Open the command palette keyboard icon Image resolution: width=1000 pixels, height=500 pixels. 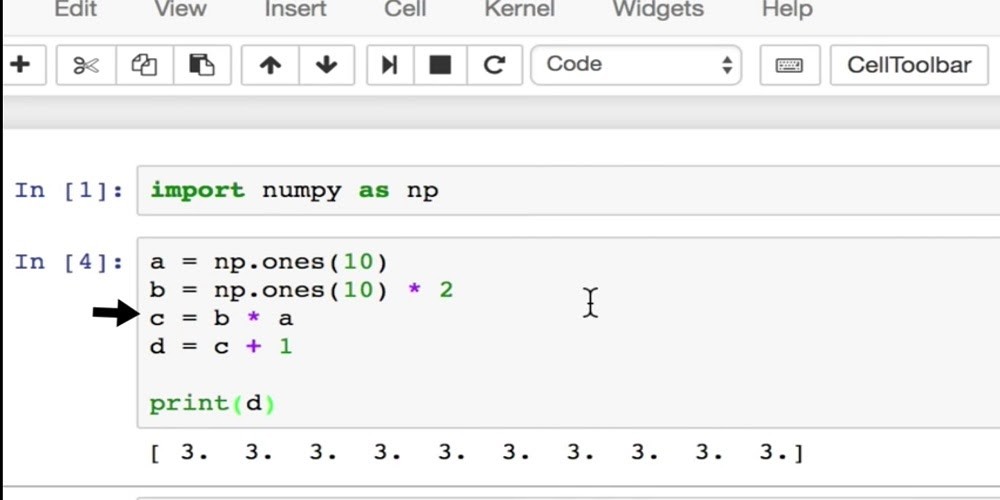[789, 65]
